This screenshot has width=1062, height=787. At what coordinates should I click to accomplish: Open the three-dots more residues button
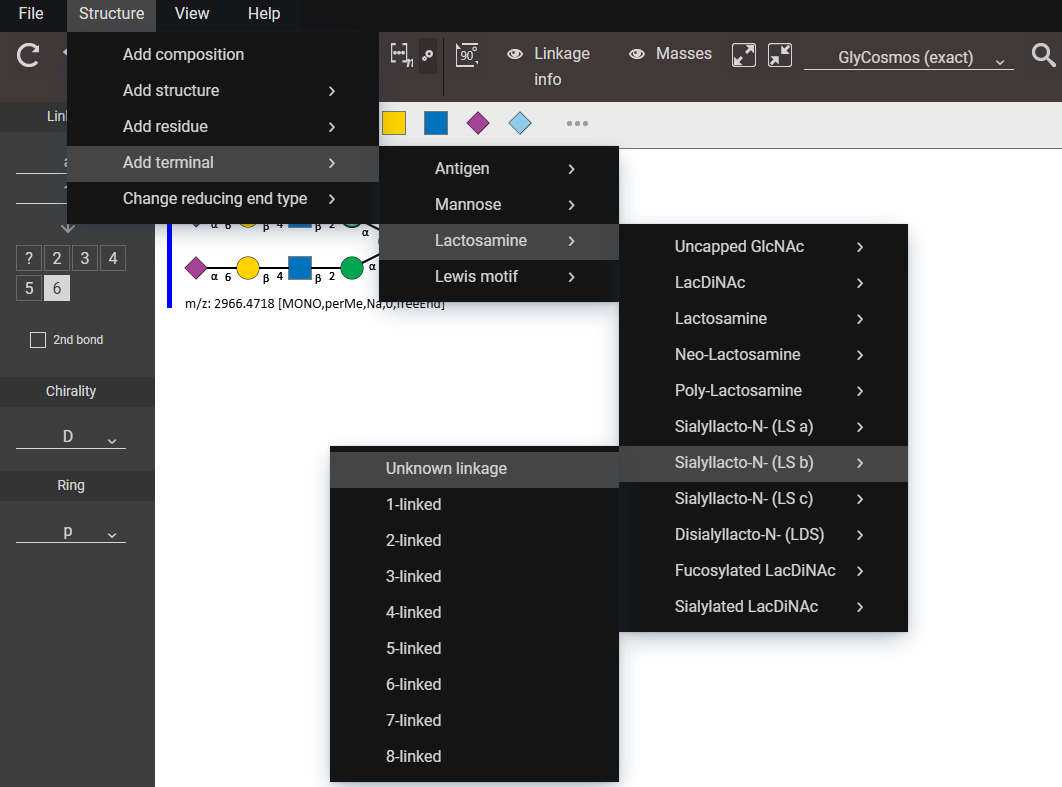point(577,123)
